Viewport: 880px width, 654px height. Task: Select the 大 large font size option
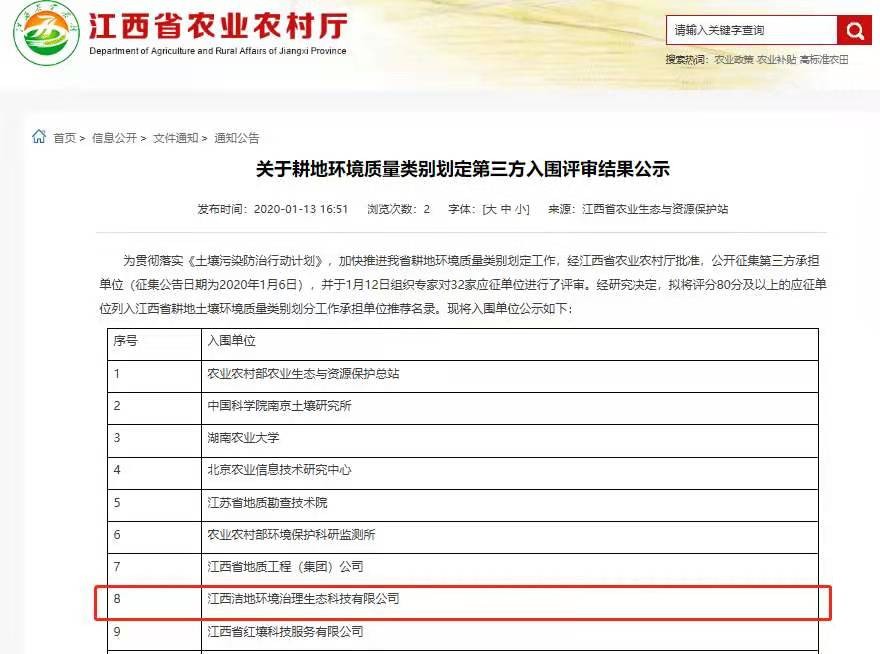tap(492, 209)
